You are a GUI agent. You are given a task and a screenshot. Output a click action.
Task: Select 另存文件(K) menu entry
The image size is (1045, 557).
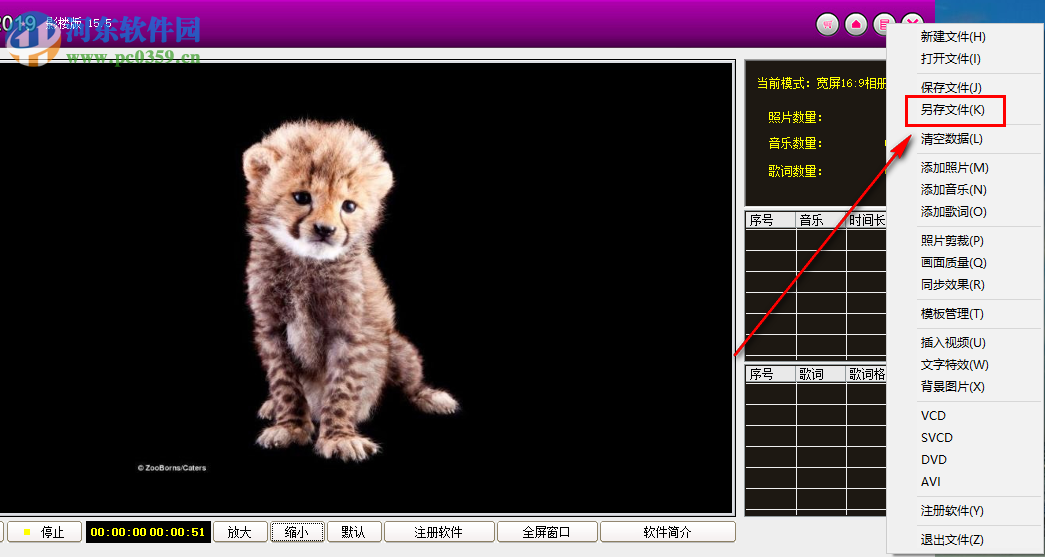[952, 110]
